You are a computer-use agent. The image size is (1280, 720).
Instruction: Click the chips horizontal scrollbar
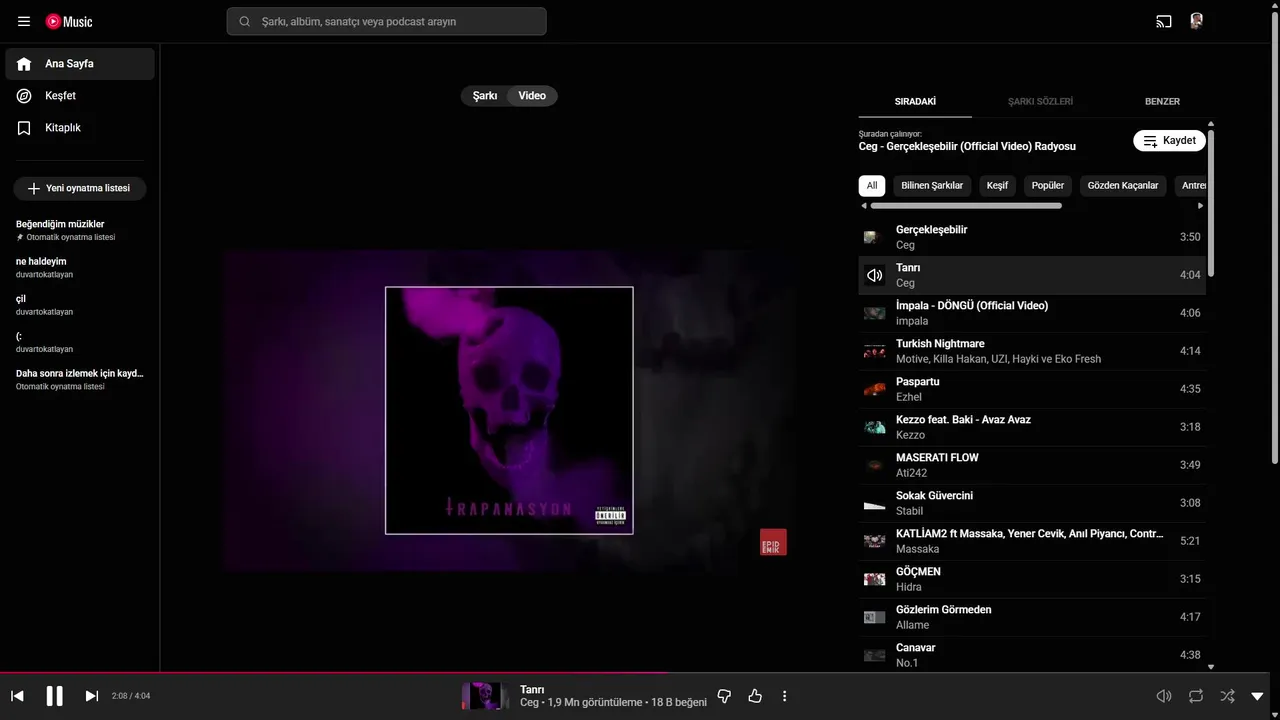tap(966, 206)
